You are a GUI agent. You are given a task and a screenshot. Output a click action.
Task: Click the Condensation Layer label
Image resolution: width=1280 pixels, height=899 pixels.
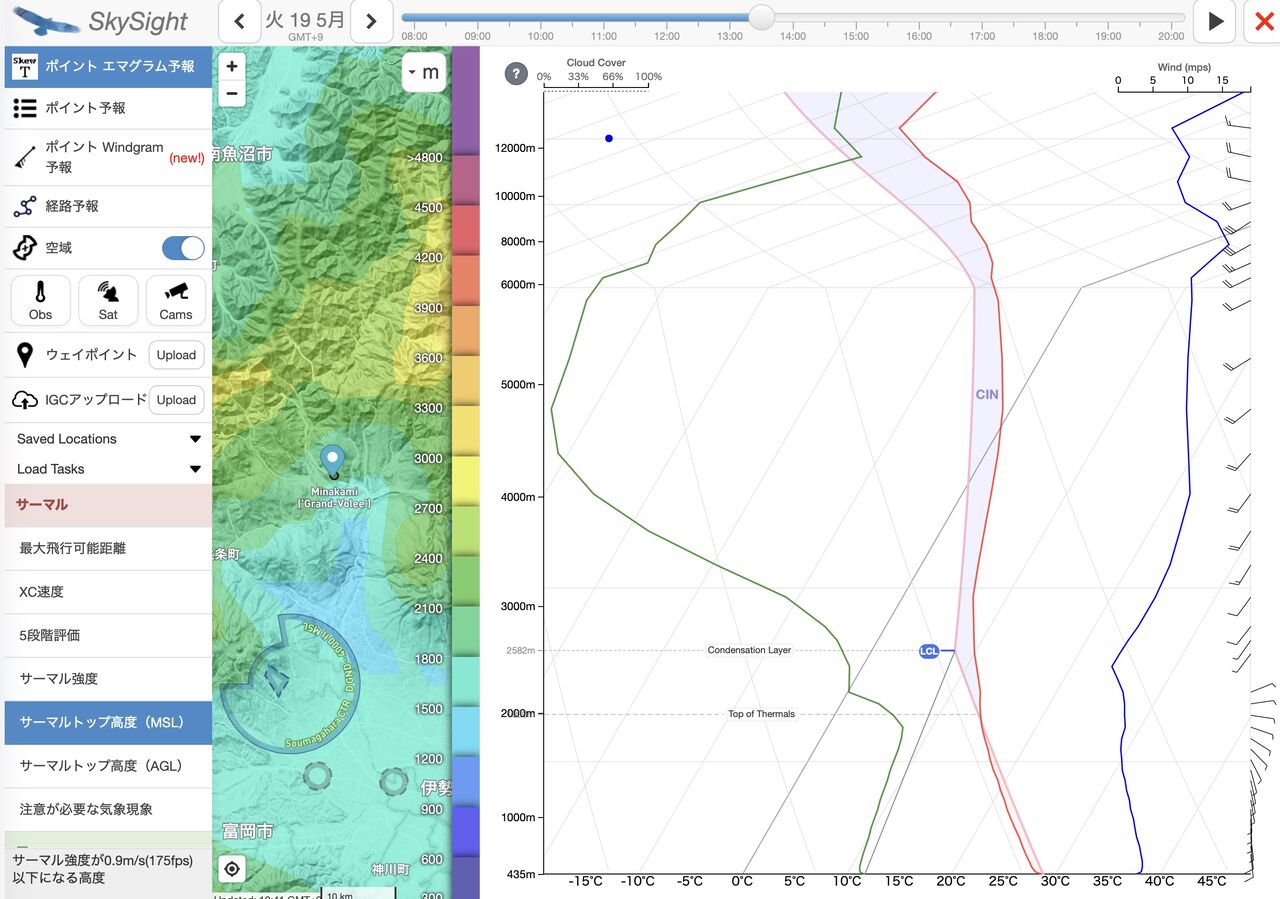click(749, 650)
